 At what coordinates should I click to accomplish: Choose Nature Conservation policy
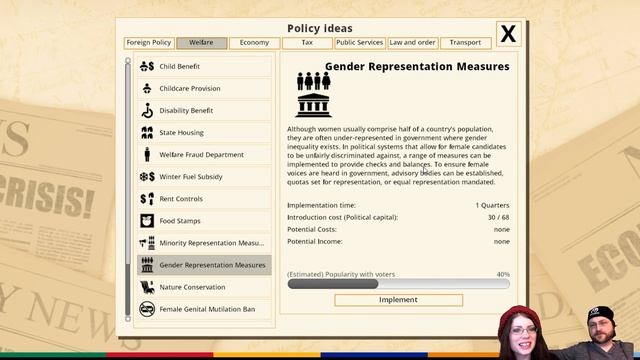click(x=204, y=287)
